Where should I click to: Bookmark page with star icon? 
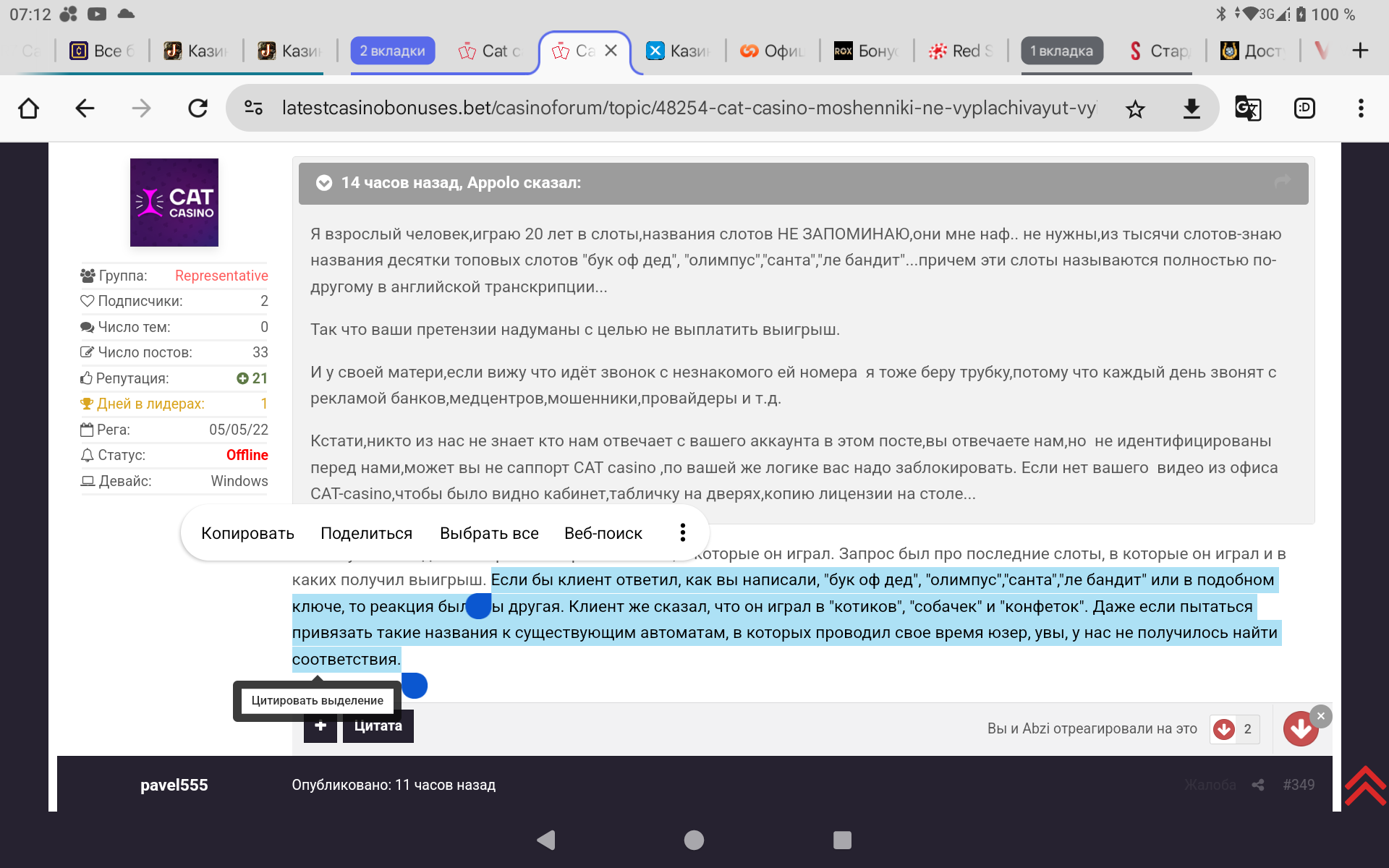[x=1135, y=109]
